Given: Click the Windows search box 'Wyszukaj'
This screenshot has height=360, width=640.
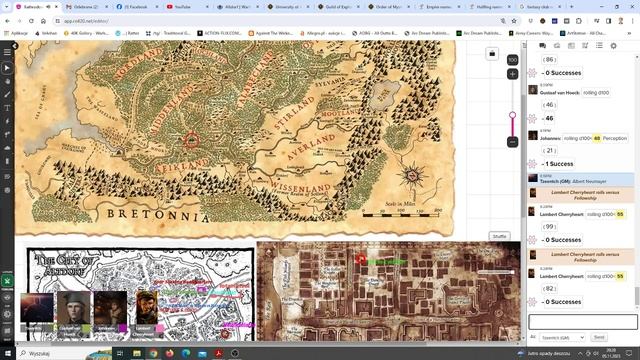Looking at the screenshot, I should (65, 353).
